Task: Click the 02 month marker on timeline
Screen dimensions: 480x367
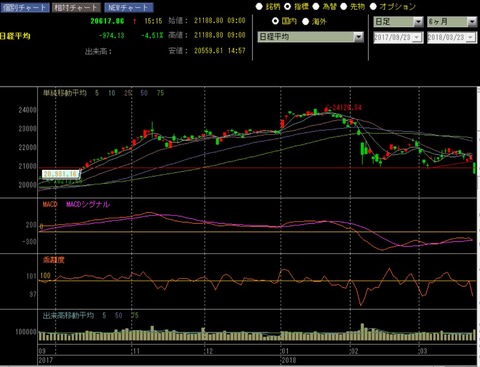Action: [354, 351]
